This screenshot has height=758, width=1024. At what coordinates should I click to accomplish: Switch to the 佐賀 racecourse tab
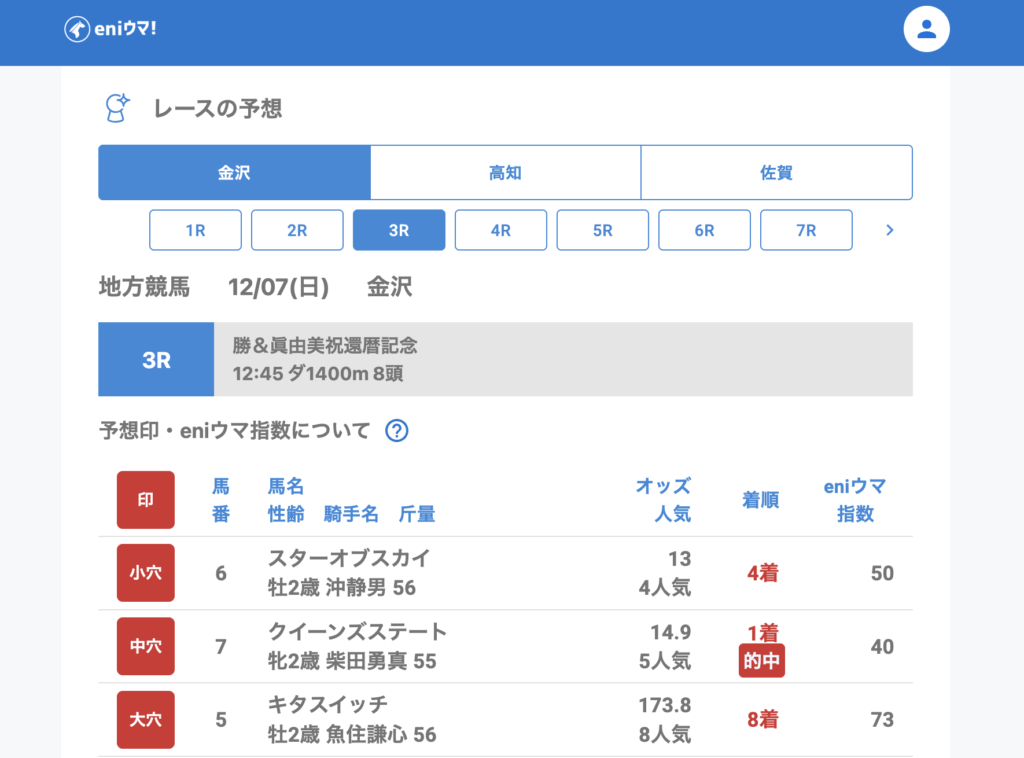coord(776,173)
